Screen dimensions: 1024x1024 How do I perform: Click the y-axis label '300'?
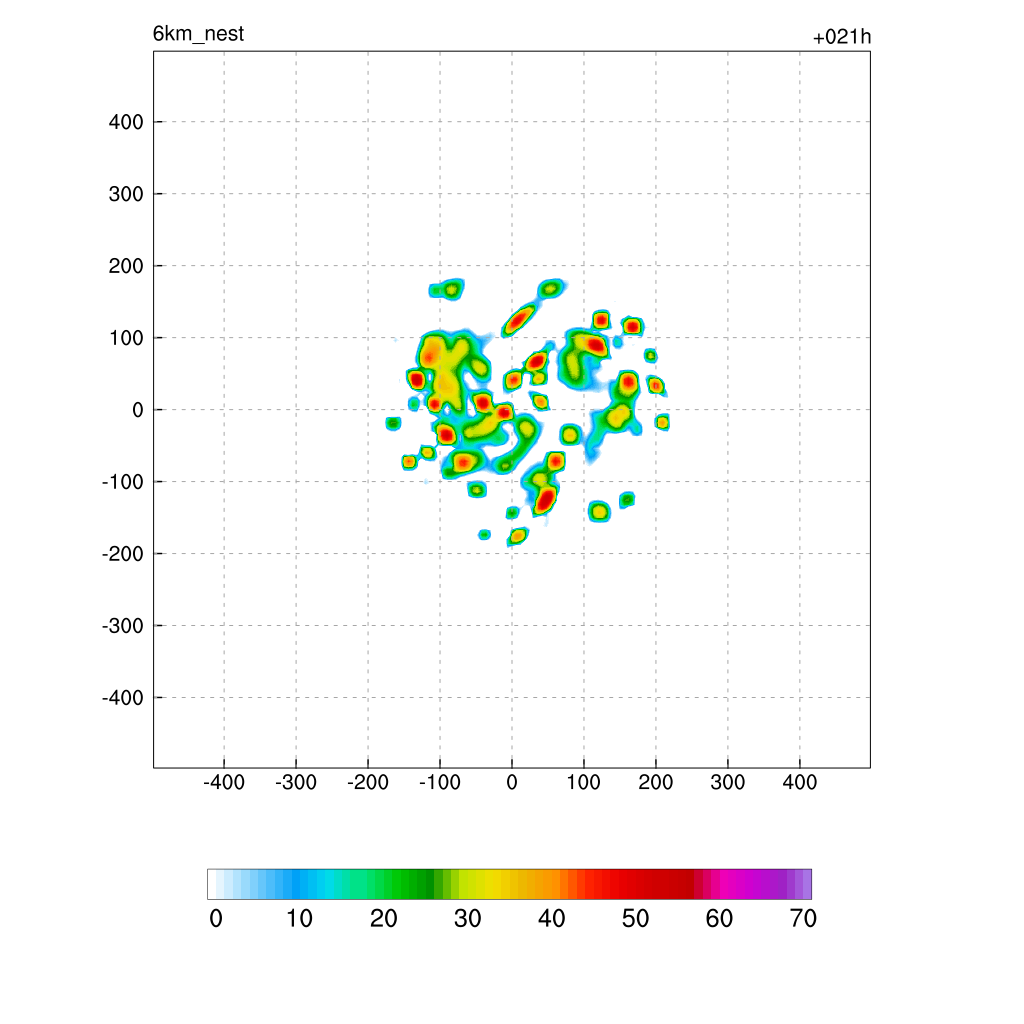tap(126, 194)
